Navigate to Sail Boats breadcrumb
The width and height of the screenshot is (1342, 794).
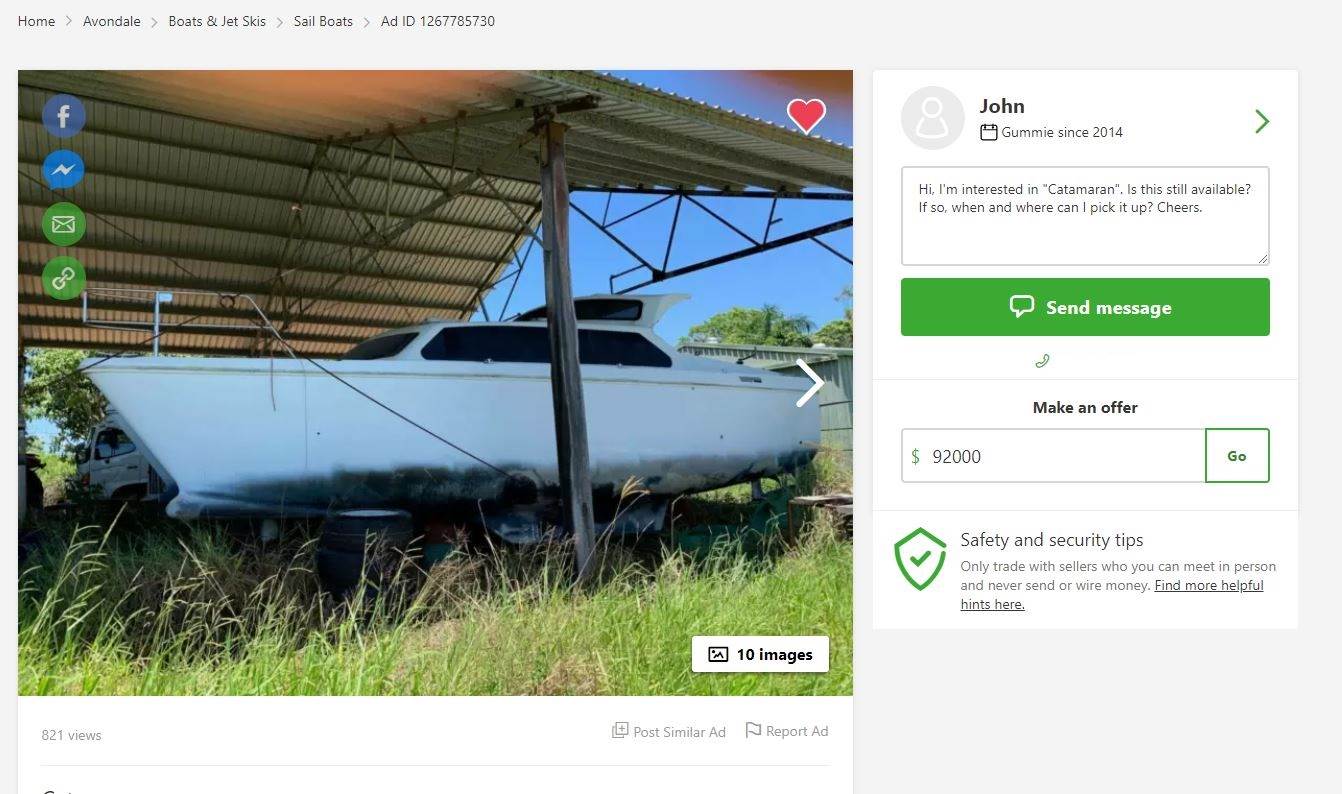coord(323,21)
